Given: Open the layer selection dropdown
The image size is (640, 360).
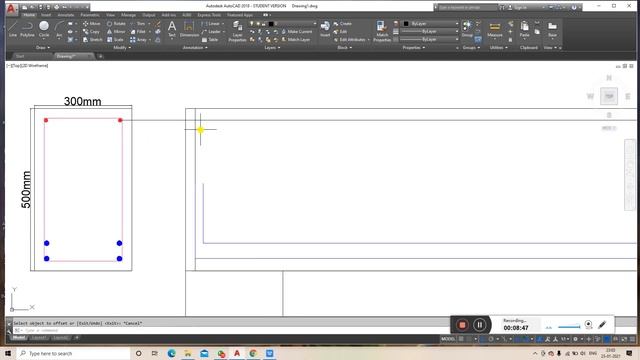Looking at the screenshot, I should (282, 24).
